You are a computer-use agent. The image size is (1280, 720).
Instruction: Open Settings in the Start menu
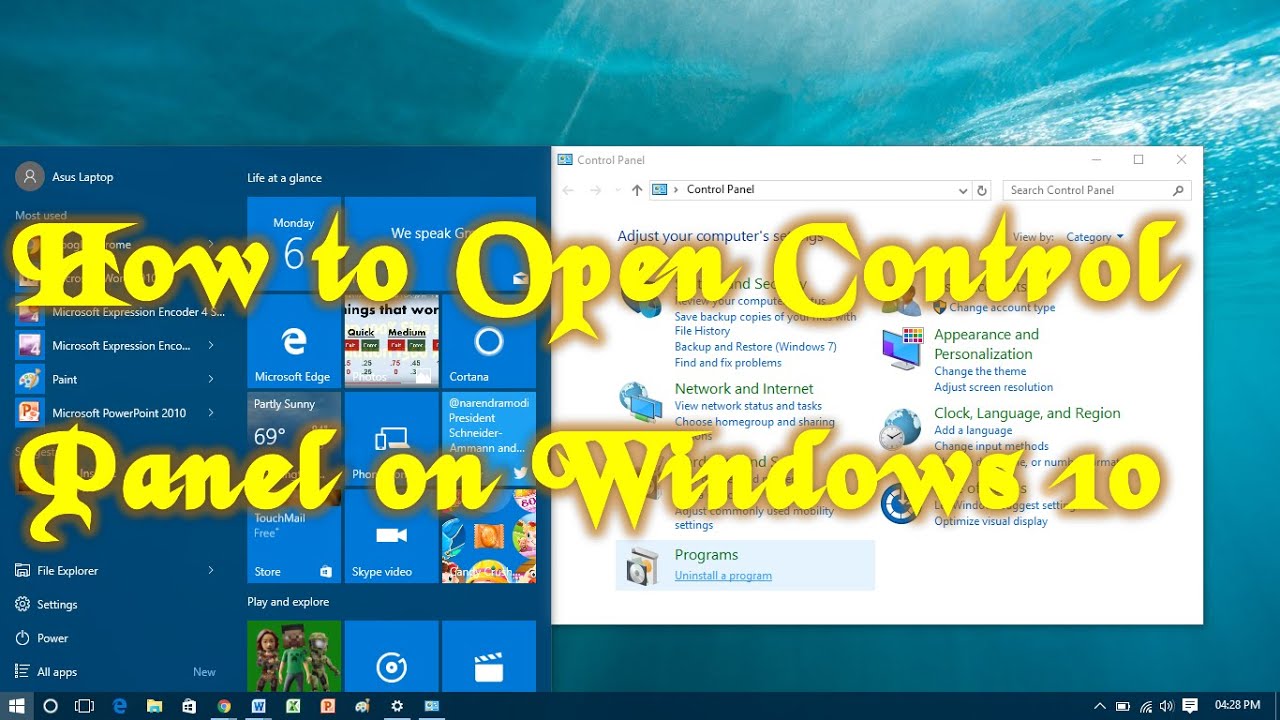(x=57, y=604)
